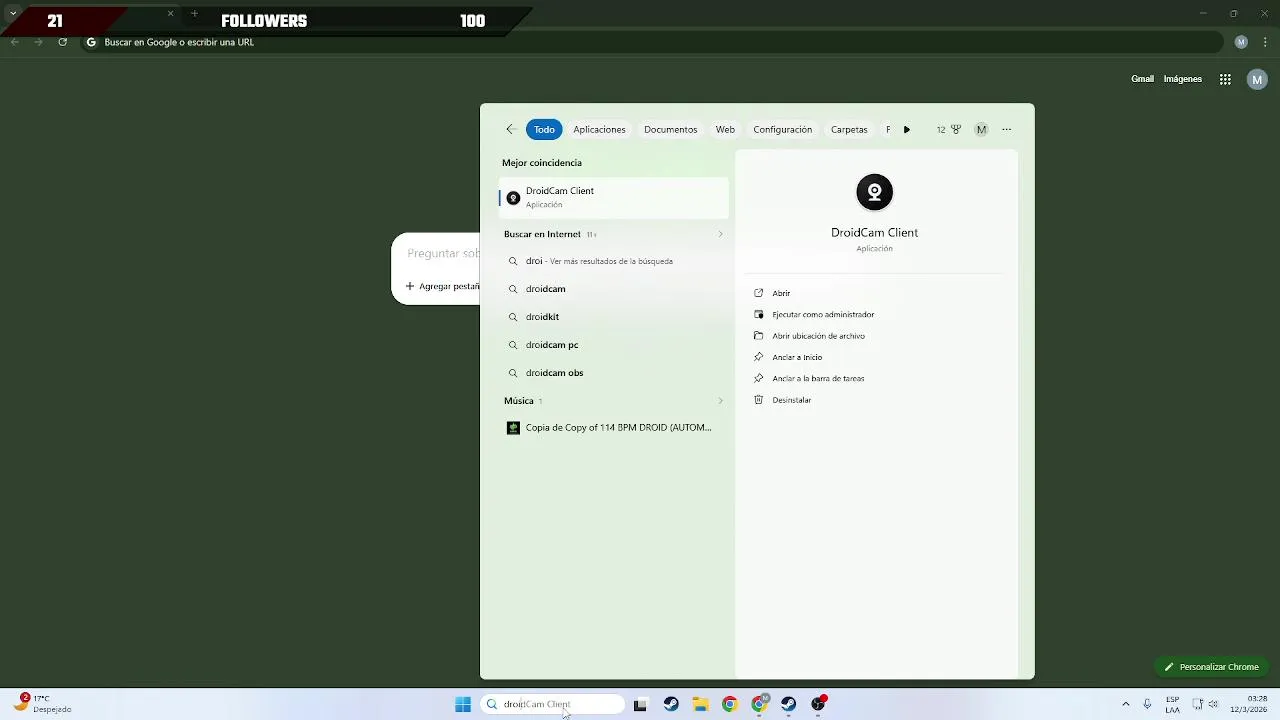This screenshot has height=720, width=1280.
Task: Reload the Chrome page
Action: click(63, 42)
